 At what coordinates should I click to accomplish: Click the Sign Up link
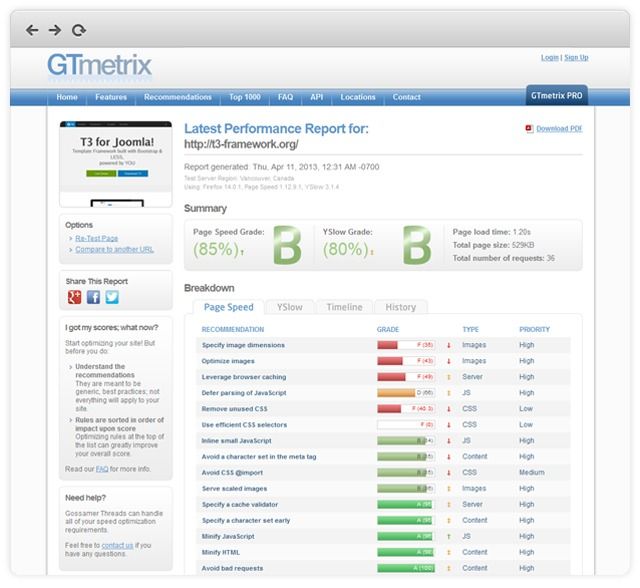click(576, 58)
